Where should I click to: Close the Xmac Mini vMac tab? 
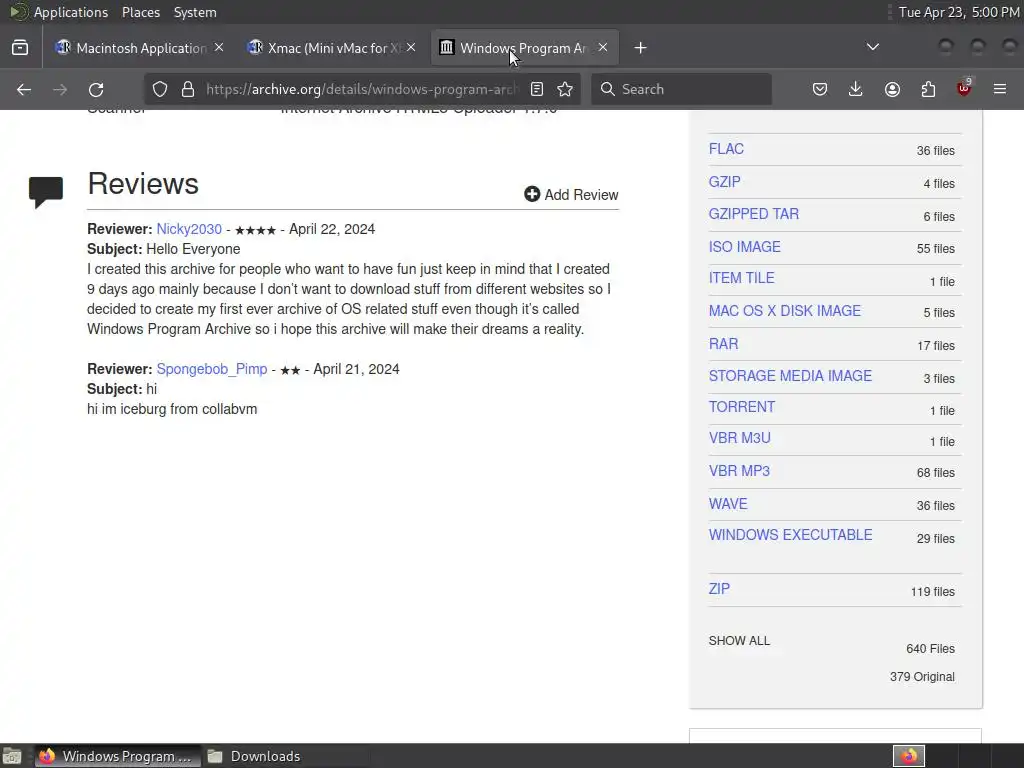pos(411,48)
